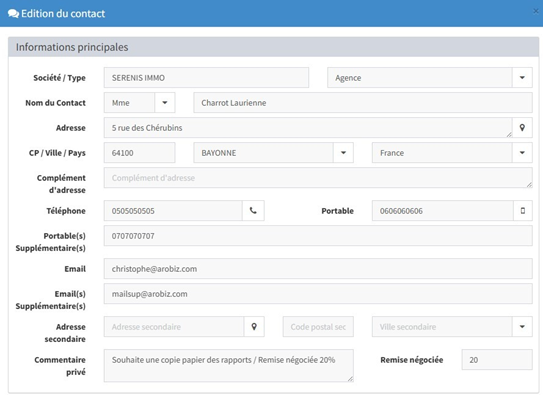Click the Commentaire privé text area
This screenshot has height=395, width=543.
coord(229,366)
